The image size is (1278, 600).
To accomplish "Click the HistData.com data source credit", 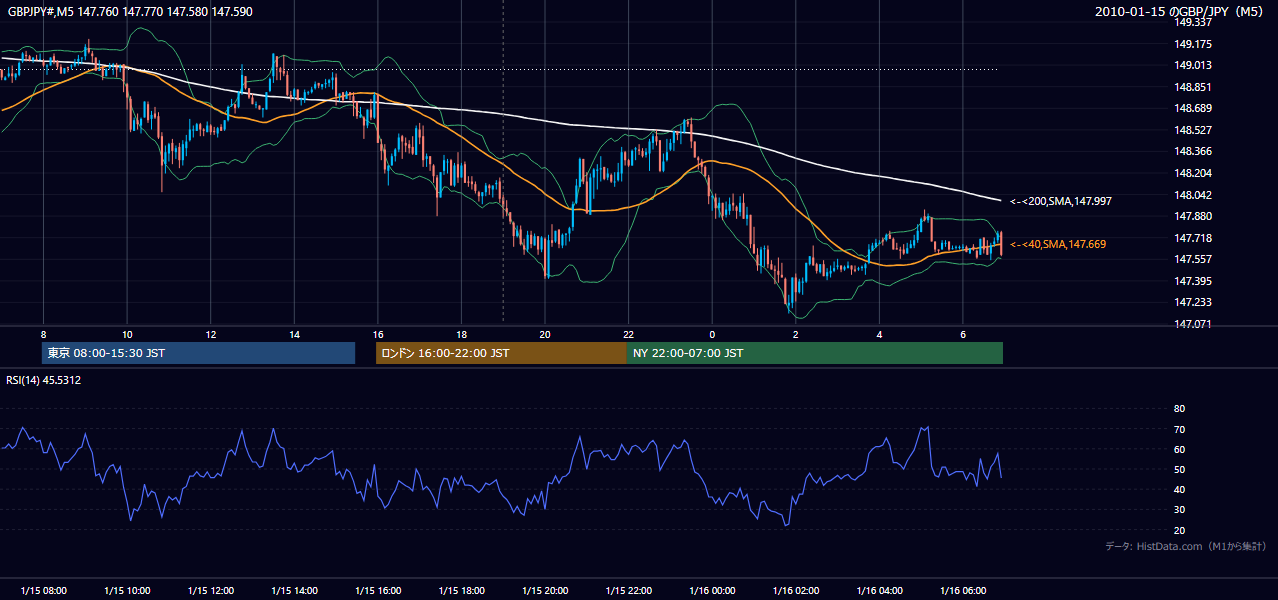I will (x=1186, y=546).
